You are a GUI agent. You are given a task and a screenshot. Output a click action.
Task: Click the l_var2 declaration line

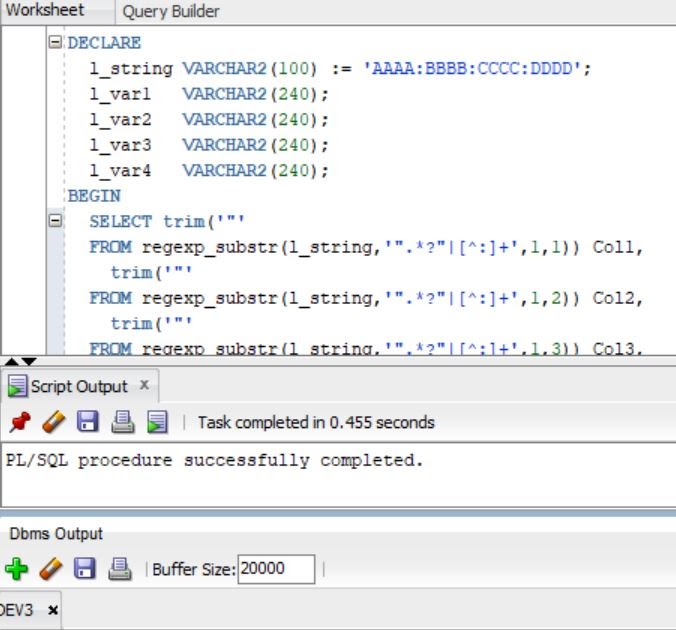209,119
